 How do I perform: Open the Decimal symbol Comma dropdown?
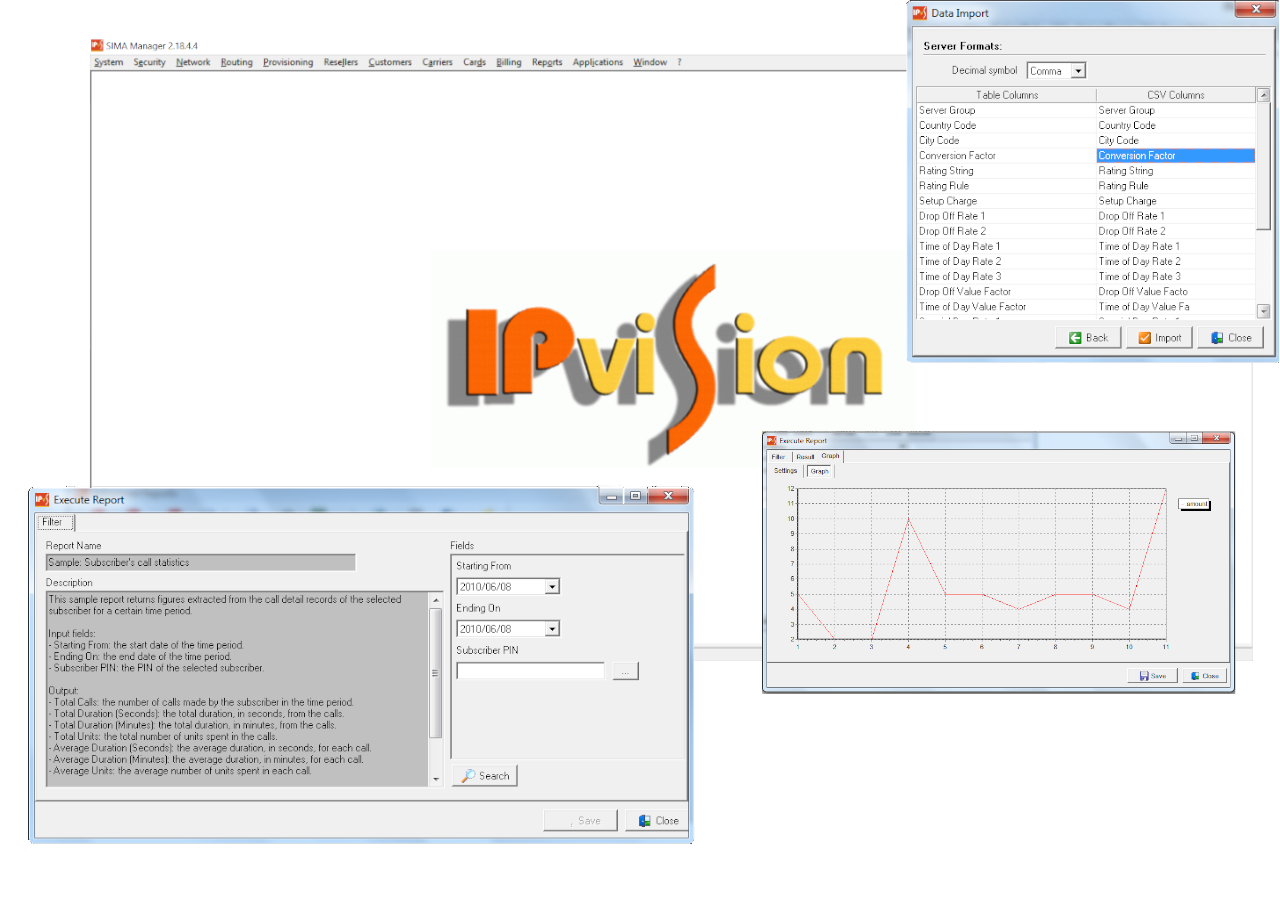pyautogui.click(x=1077, y=71)
